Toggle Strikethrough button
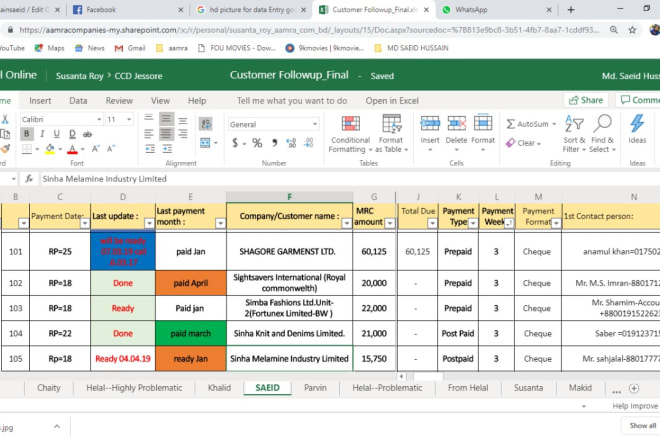This screenshot has height=440, width=660. pos(87,134)
